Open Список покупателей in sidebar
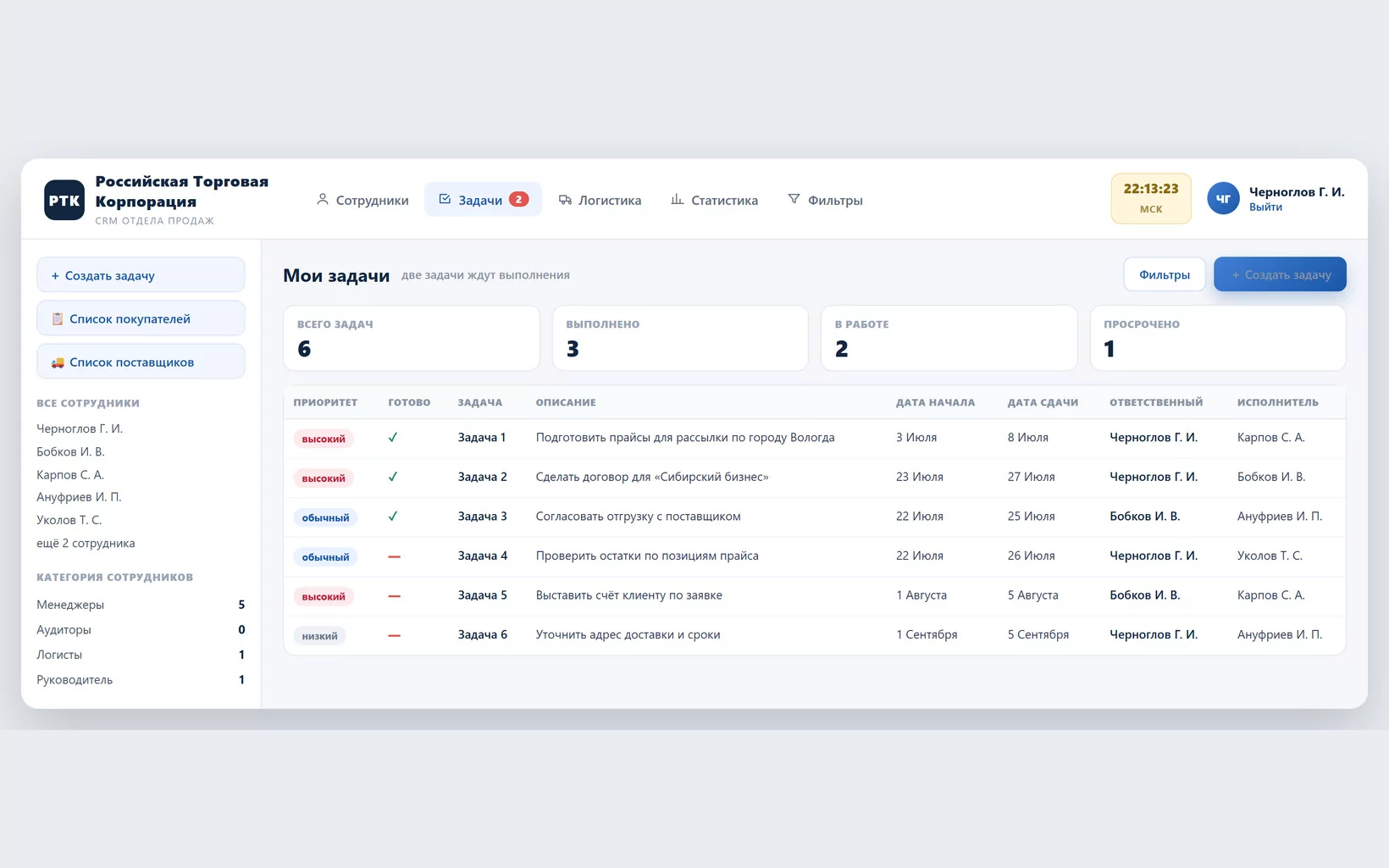 pyautogui.click(x=141, y=318)
